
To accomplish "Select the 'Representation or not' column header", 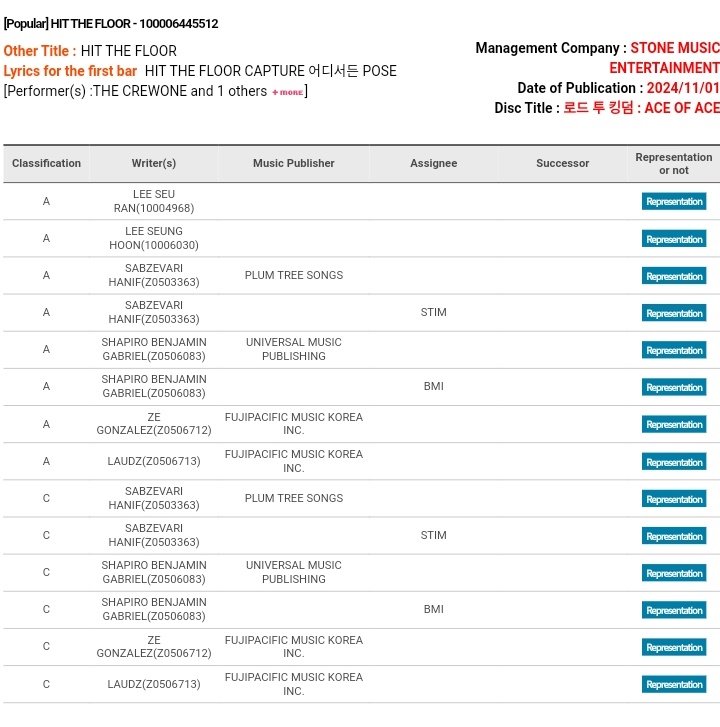I will click(674, 164).
